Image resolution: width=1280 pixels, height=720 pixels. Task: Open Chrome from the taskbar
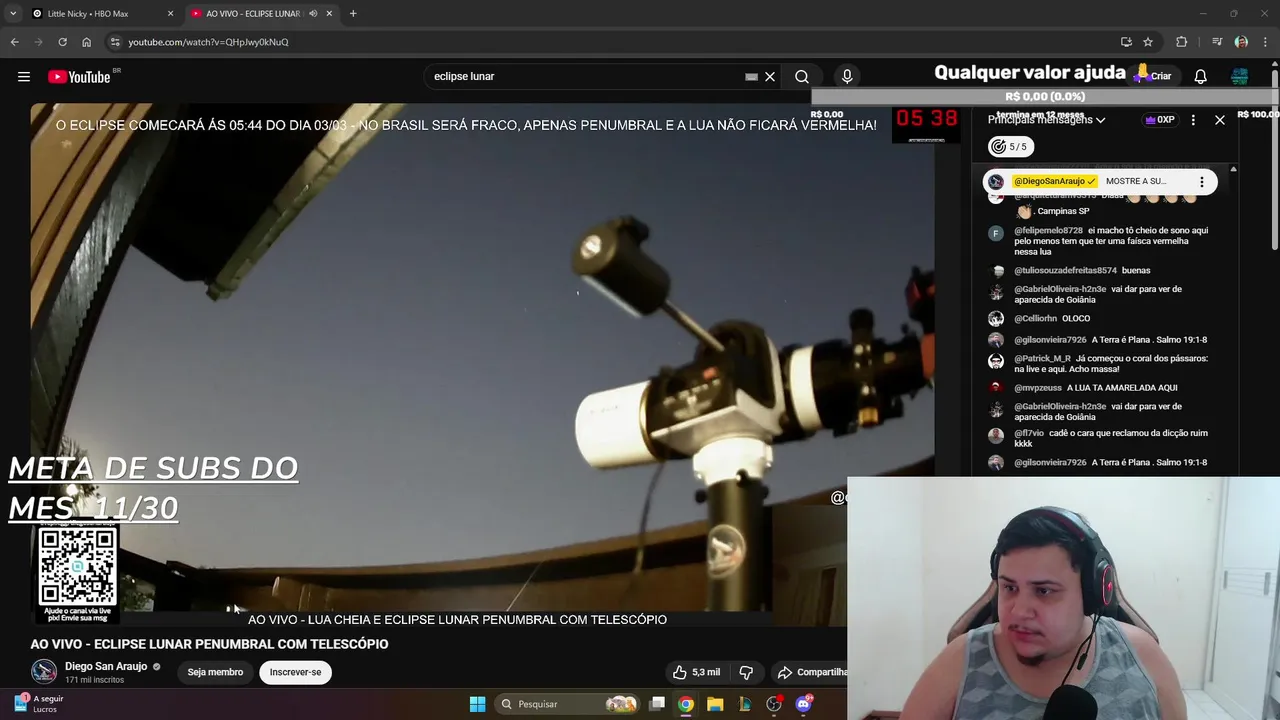[686, 704]
